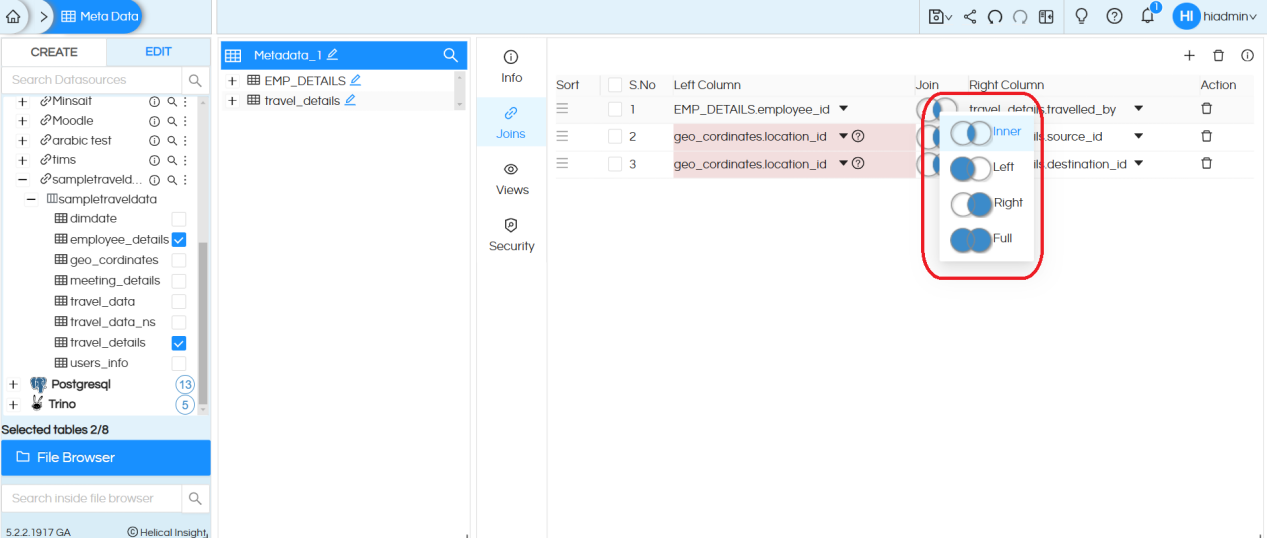Open travelled_by right column dropdown
This screenshot has height=538, width=1267.
(1138, 109)
